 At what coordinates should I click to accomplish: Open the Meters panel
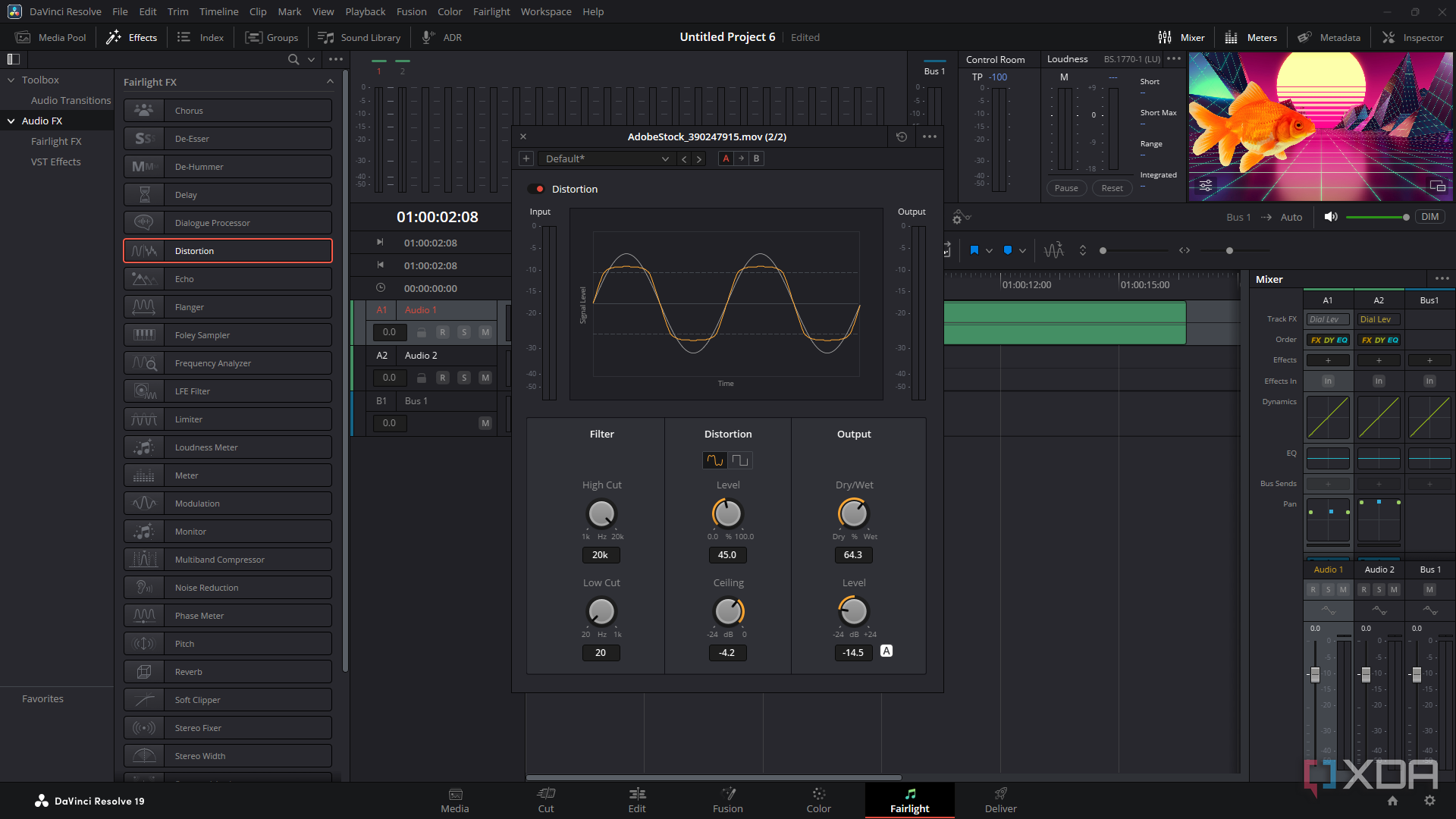point(1251,37)
